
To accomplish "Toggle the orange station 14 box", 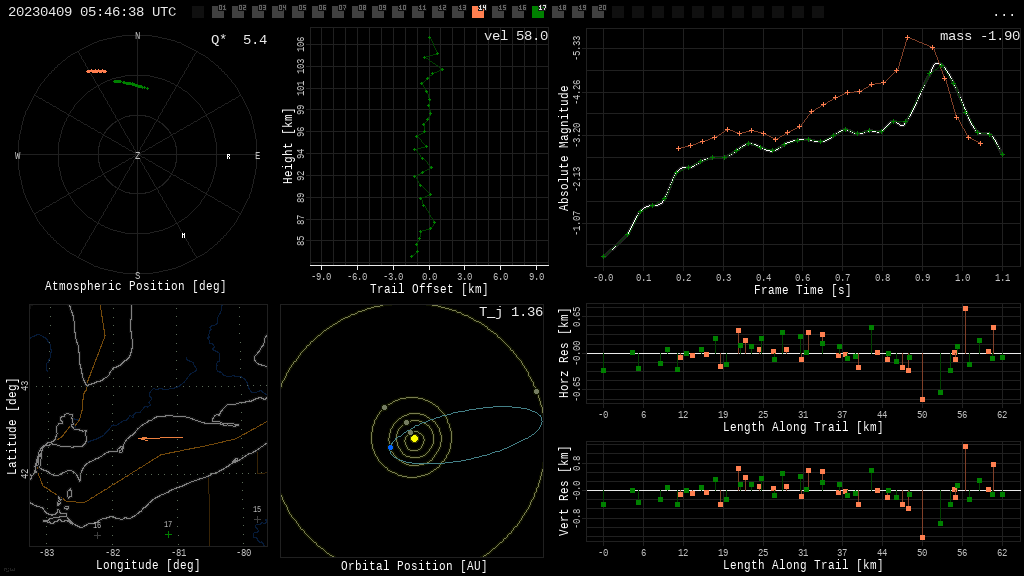I will point(478,12).
